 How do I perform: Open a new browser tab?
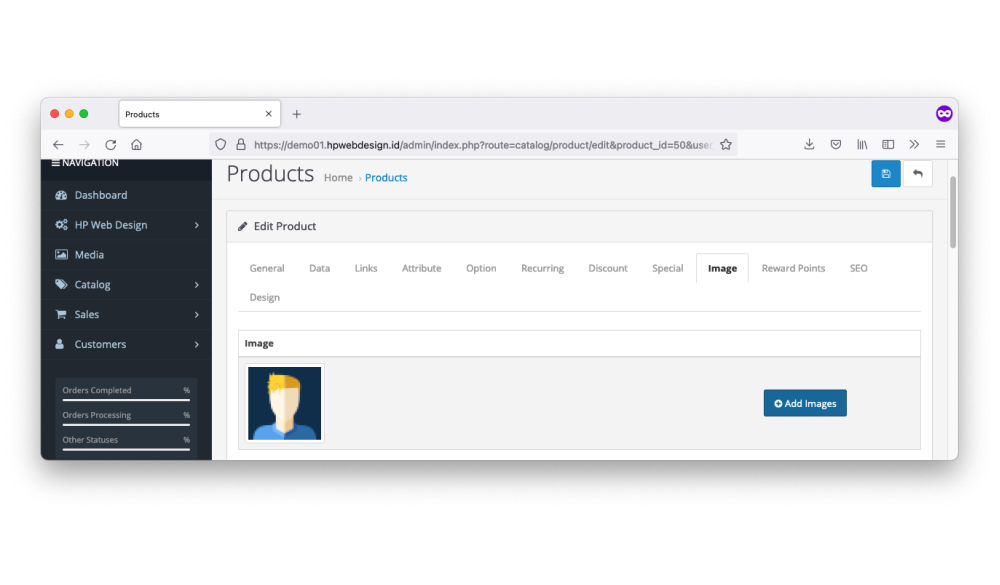point(297,114)
